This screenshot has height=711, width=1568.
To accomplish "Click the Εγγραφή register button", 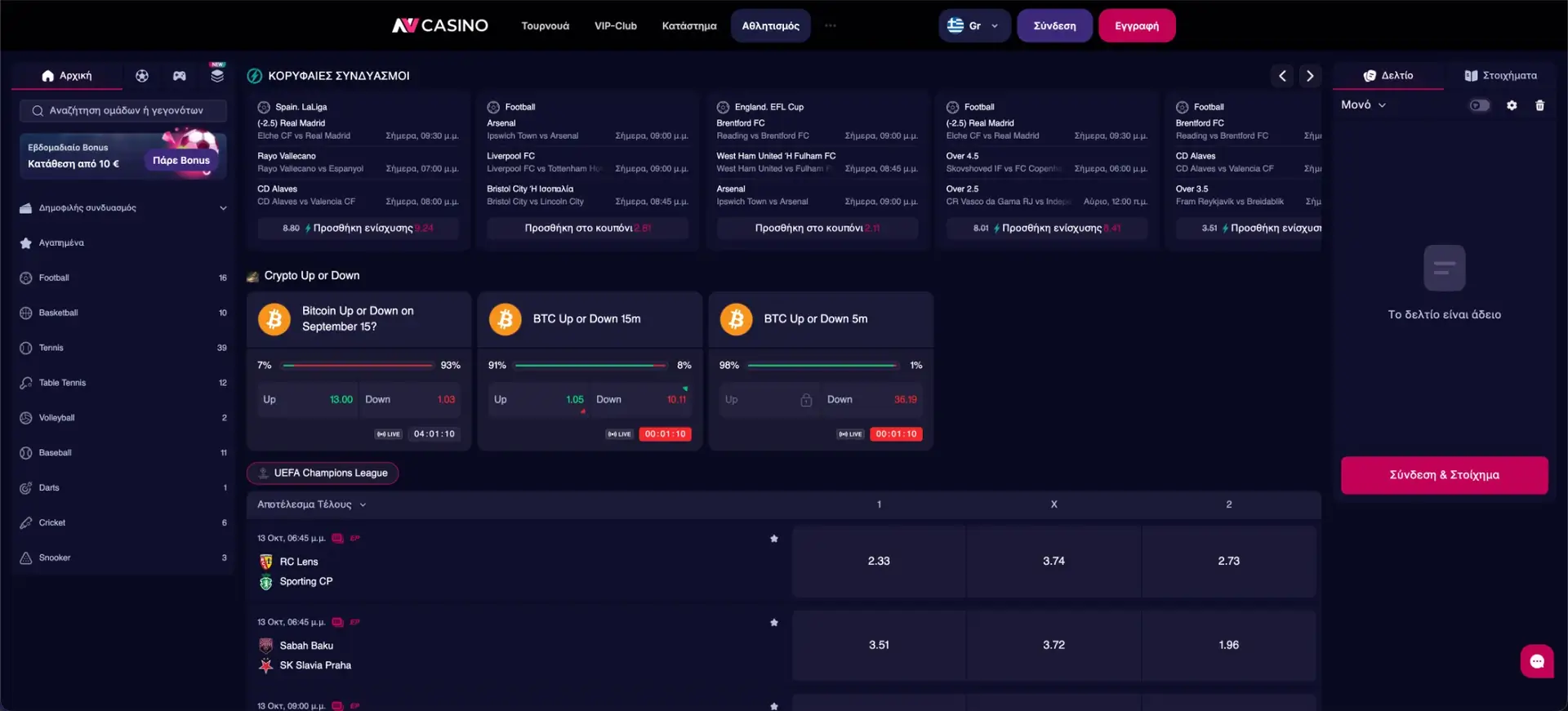I will pos(1137,25).
